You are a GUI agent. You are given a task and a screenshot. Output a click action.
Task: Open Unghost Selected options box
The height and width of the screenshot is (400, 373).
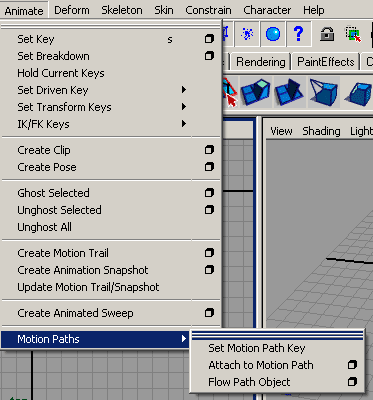tap(209, 210)
